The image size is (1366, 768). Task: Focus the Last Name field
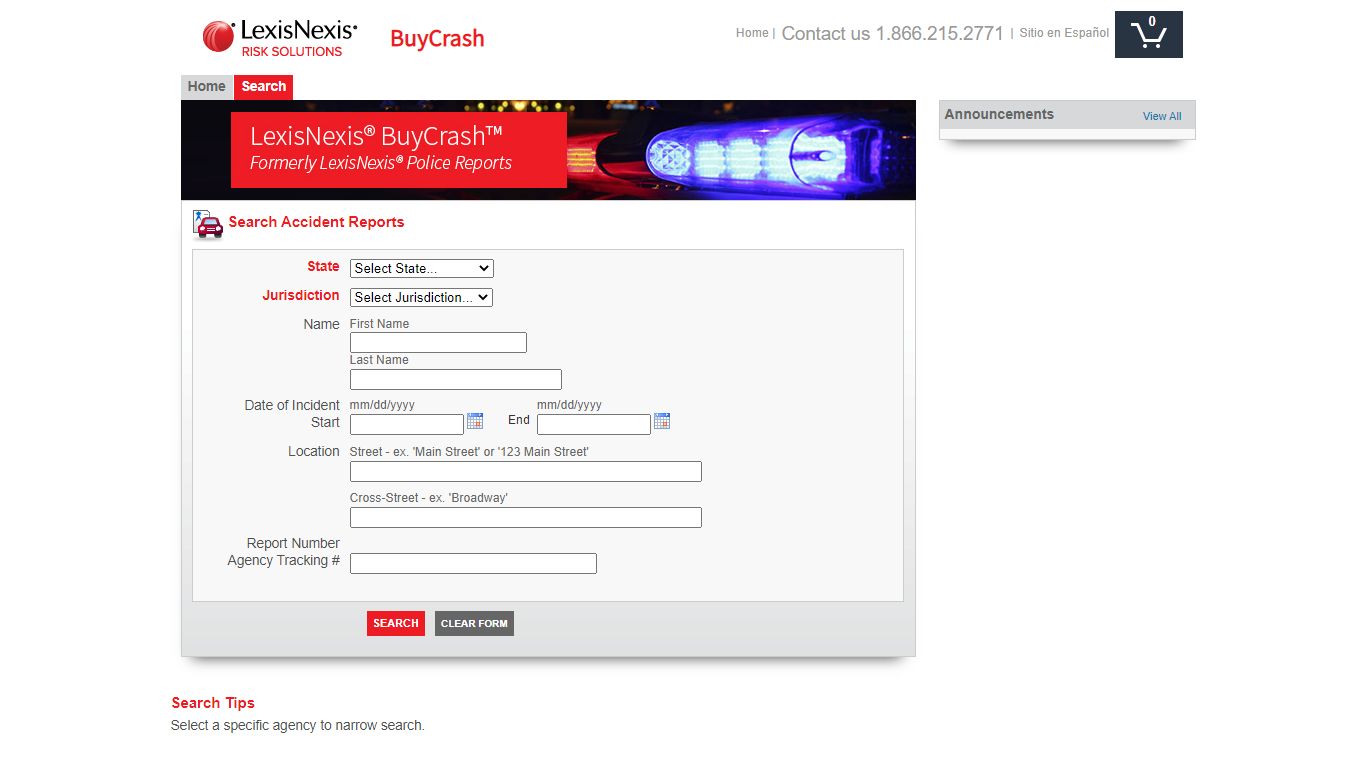coord(456,380)
